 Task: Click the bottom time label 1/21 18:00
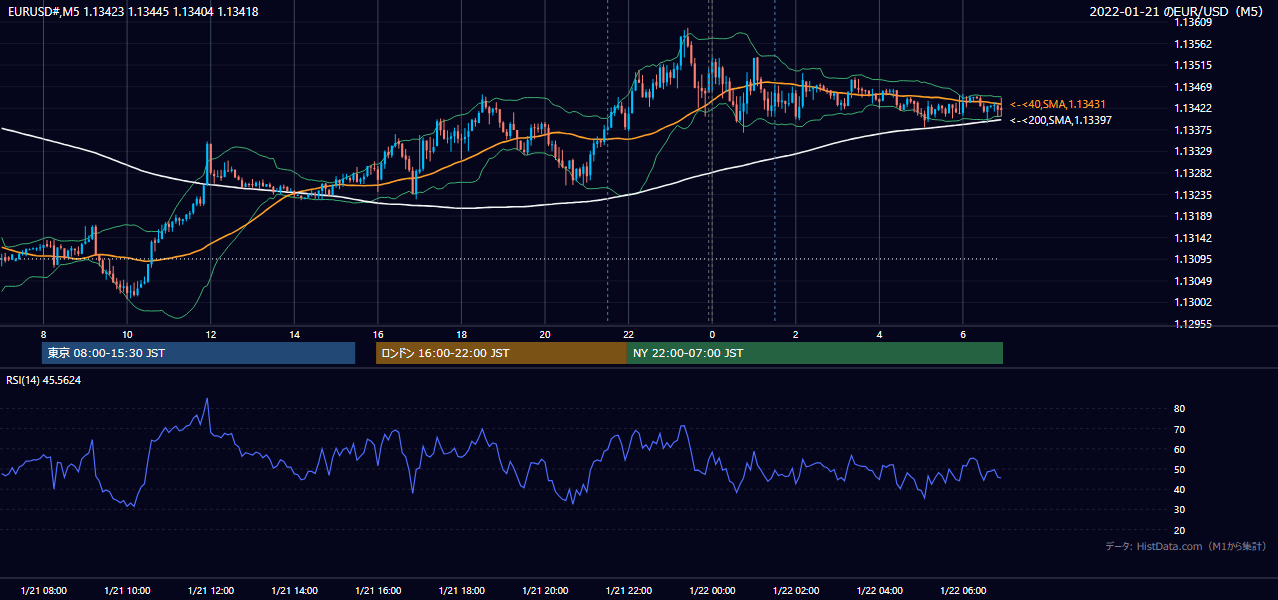click(x=461, y=591)
